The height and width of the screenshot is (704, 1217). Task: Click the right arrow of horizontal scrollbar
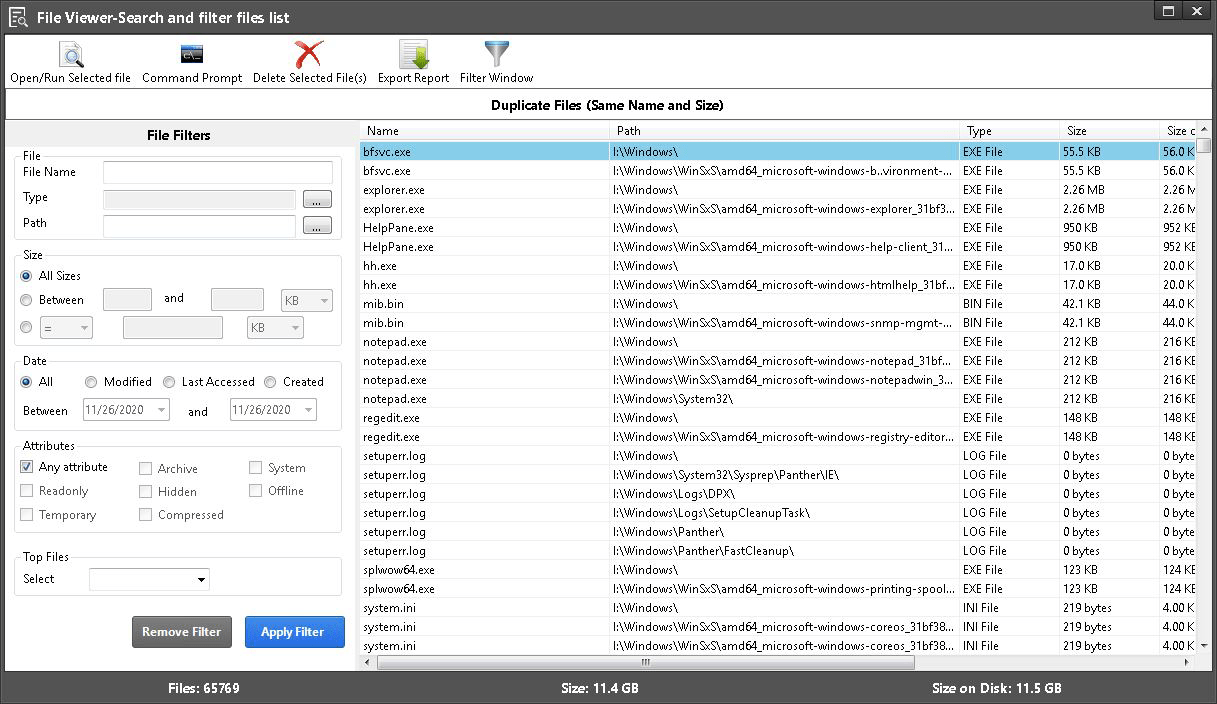[x=1187, y=662]
